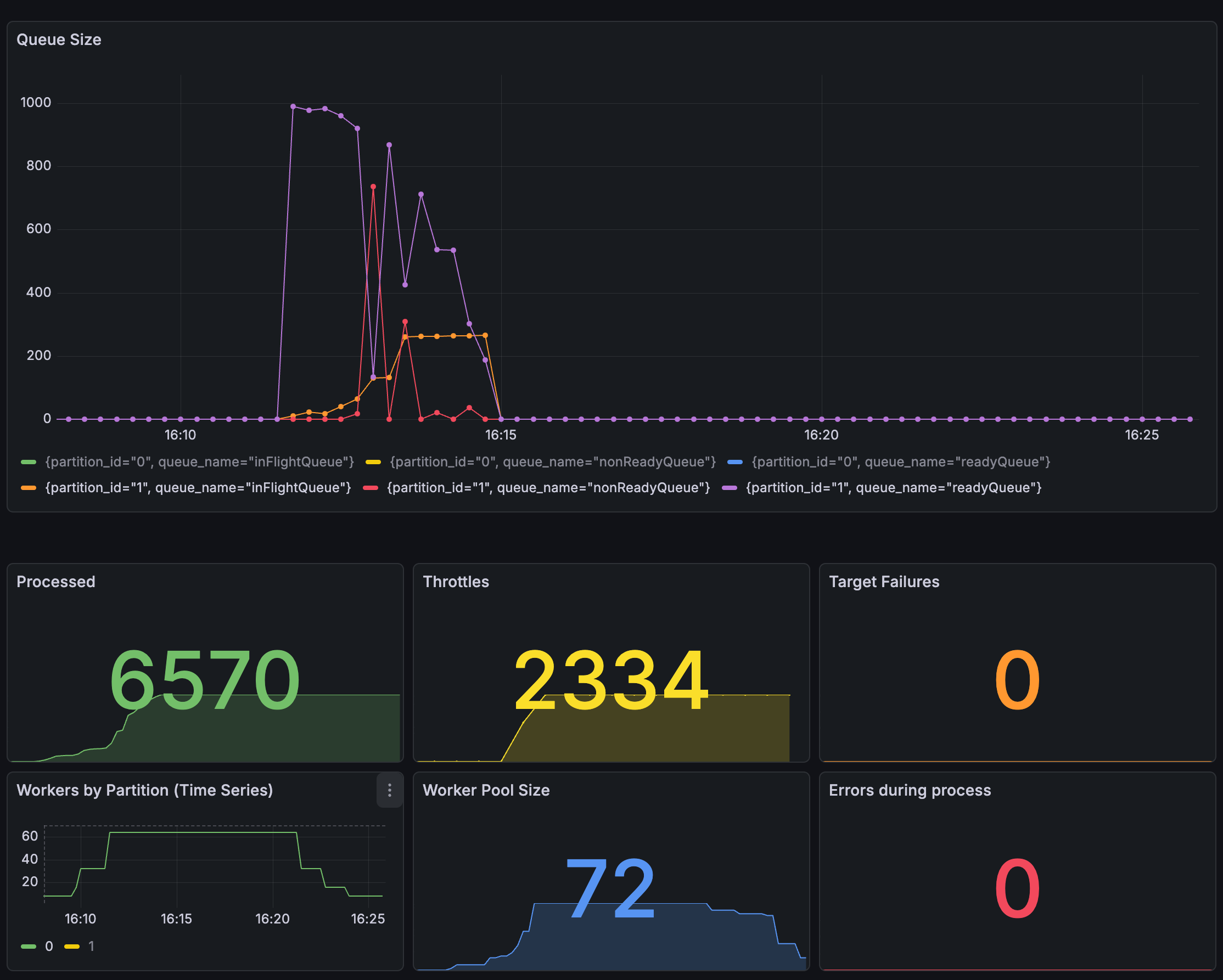Click the Processed panel title
Screen dimensions: 1223x980
[x=55, y=582]
